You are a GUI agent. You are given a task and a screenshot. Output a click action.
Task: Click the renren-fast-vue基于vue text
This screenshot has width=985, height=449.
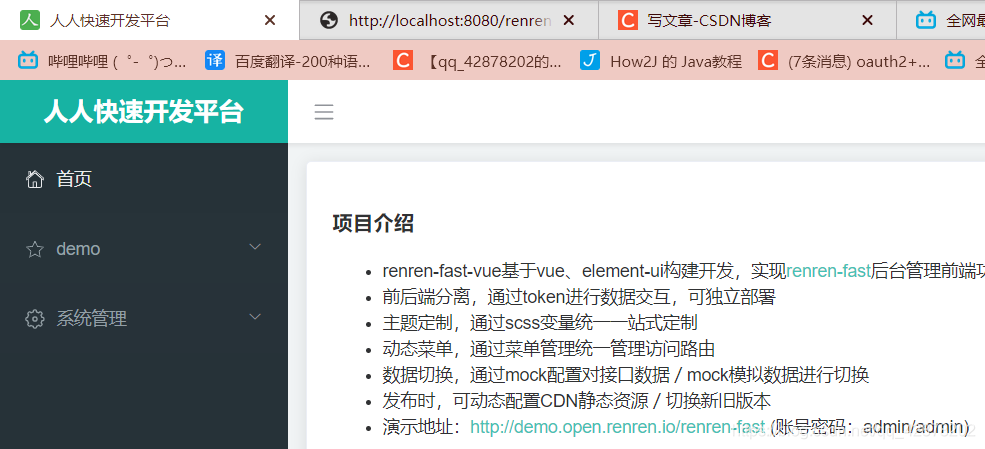click(476, 271)
